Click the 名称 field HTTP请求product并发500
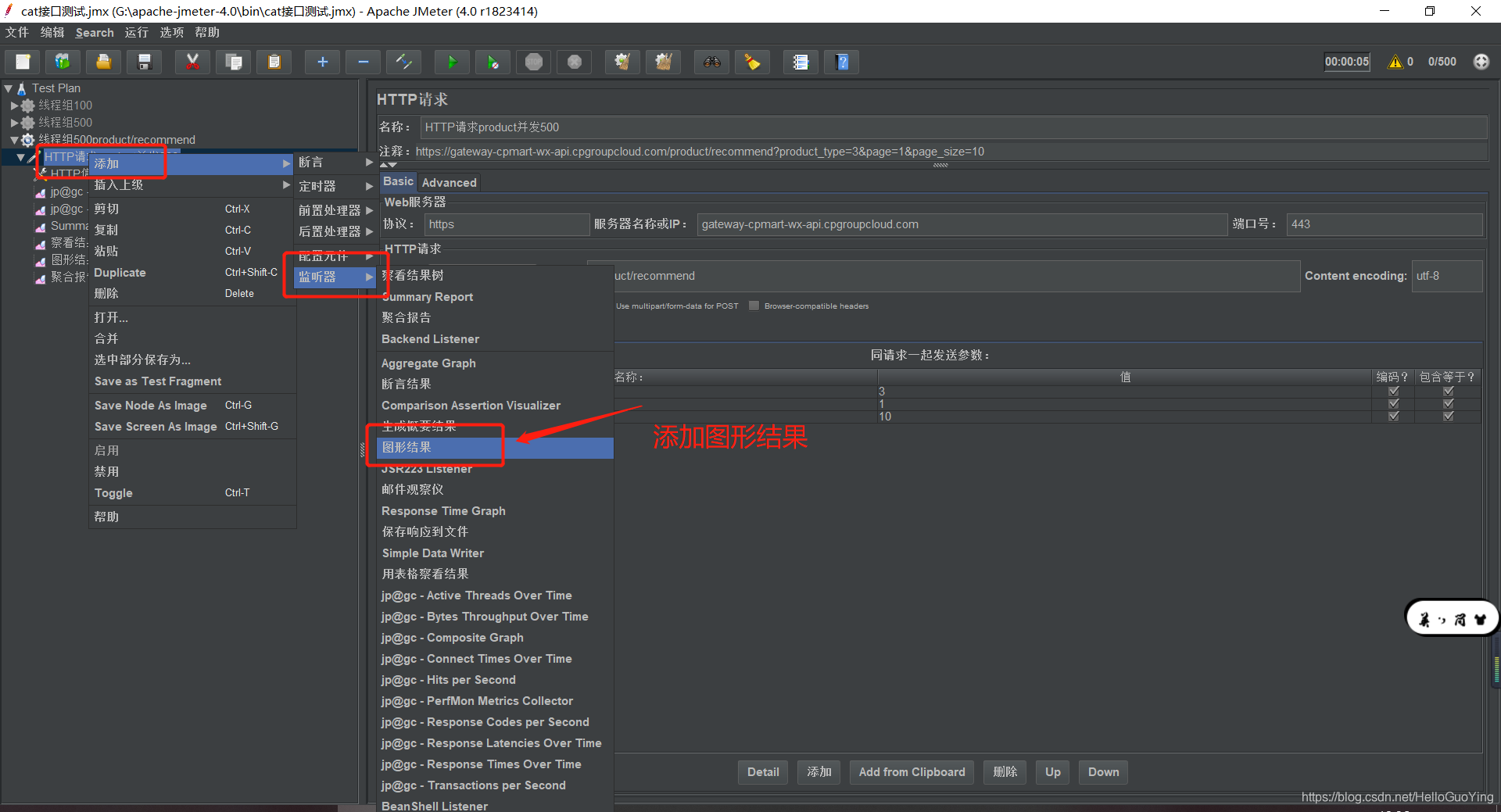This screenshot has width=1501, height=812. pyautogui.click(x=954, y=127)
